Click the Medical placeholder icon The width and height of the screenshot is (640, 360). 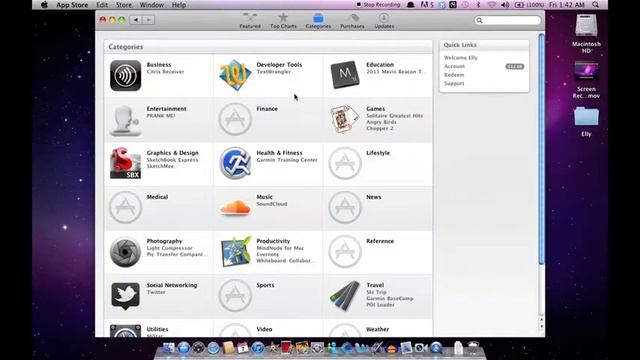pos(125,207)
